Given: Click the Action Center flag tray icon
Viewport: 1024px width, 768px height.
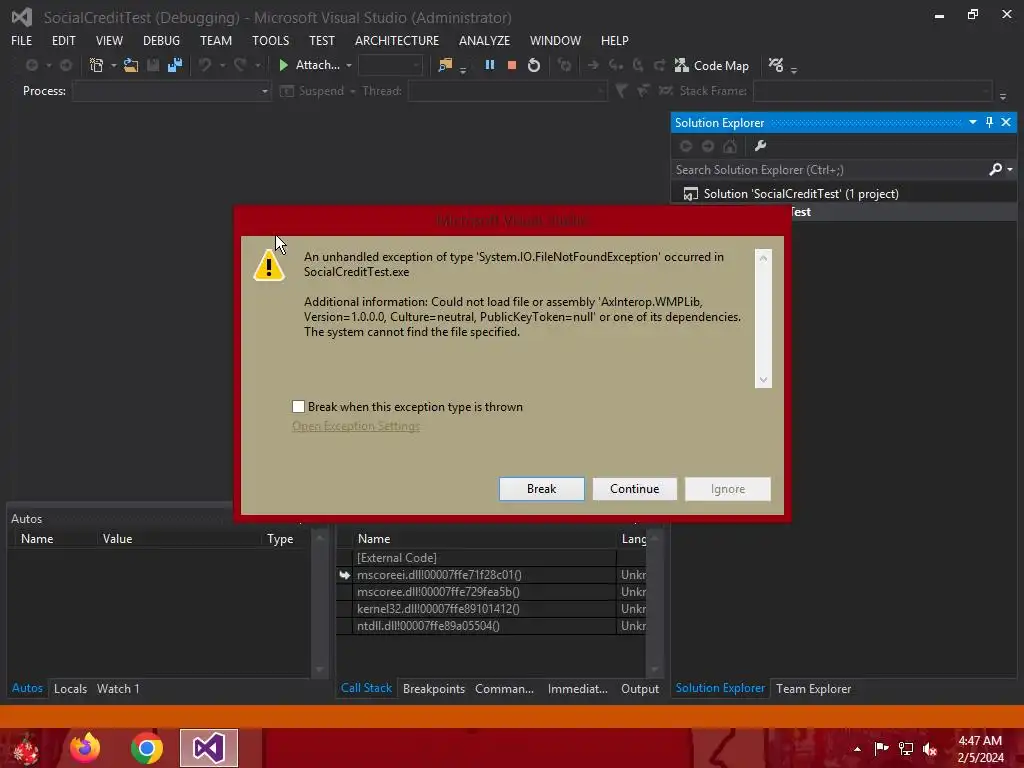Looking at the screenshot, I should (x=882, y=749).
